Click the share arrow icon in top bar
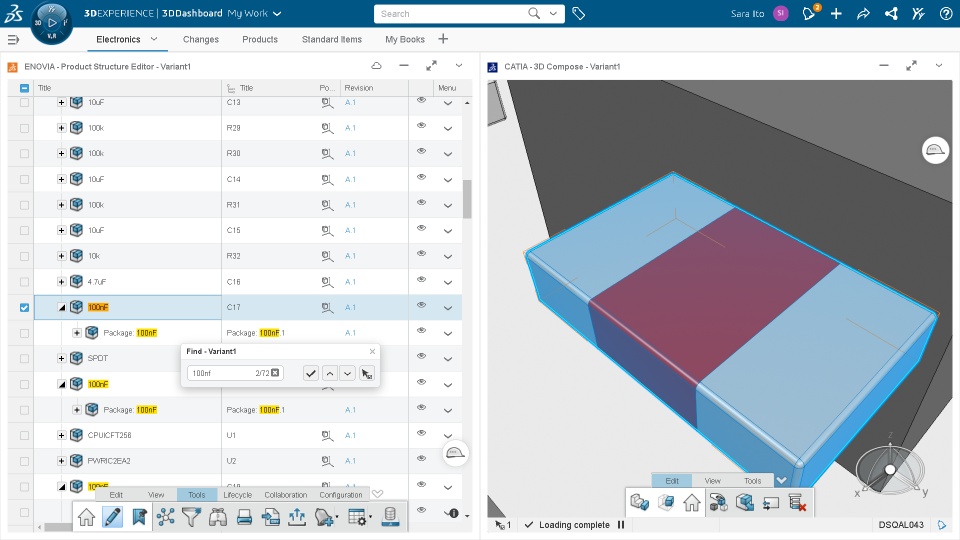The image size is (960, 540). click(x=863, y=13)
